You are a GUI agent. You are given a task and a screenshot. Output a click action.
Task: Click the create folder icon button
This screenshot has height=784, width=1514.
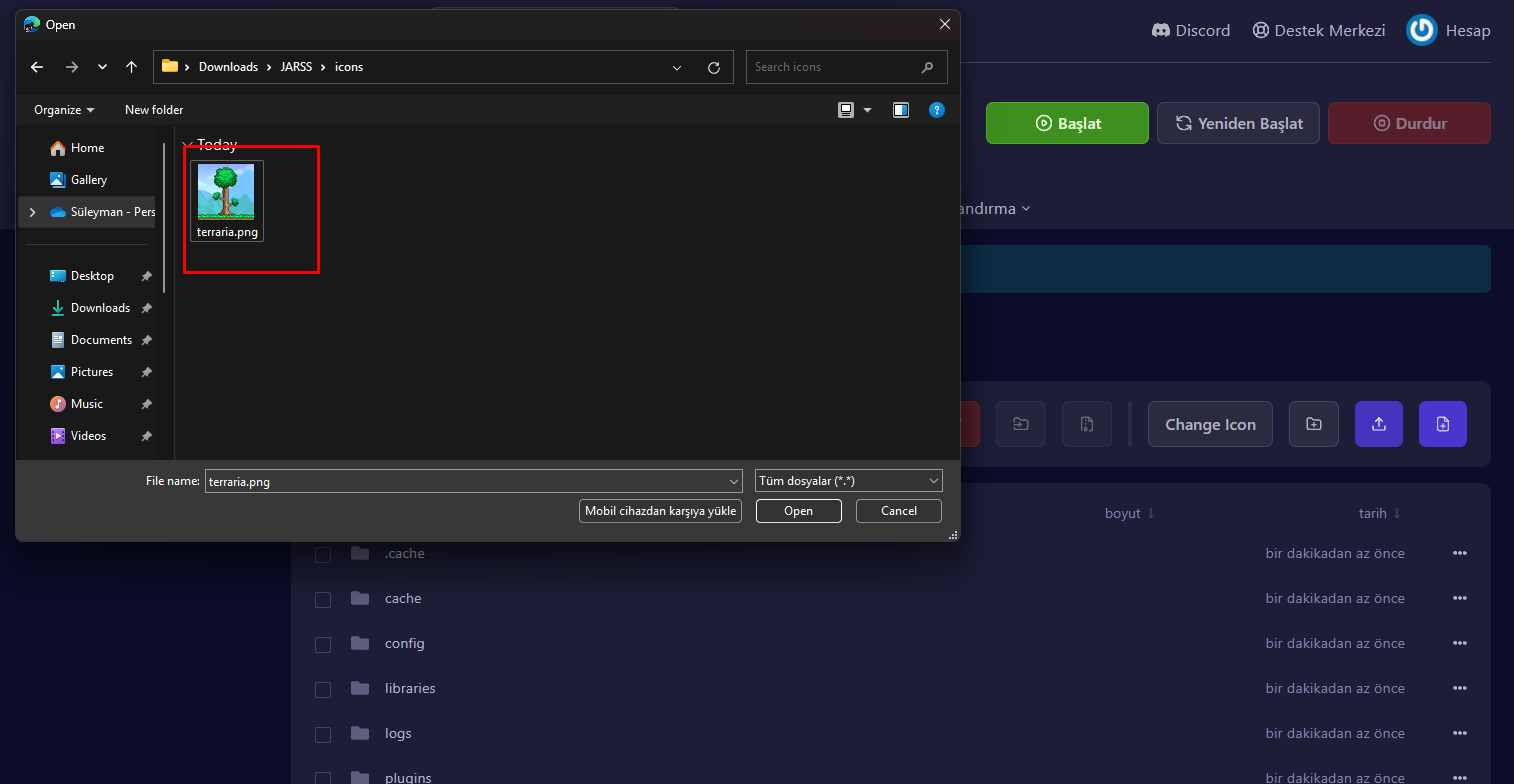[1314, 424]
